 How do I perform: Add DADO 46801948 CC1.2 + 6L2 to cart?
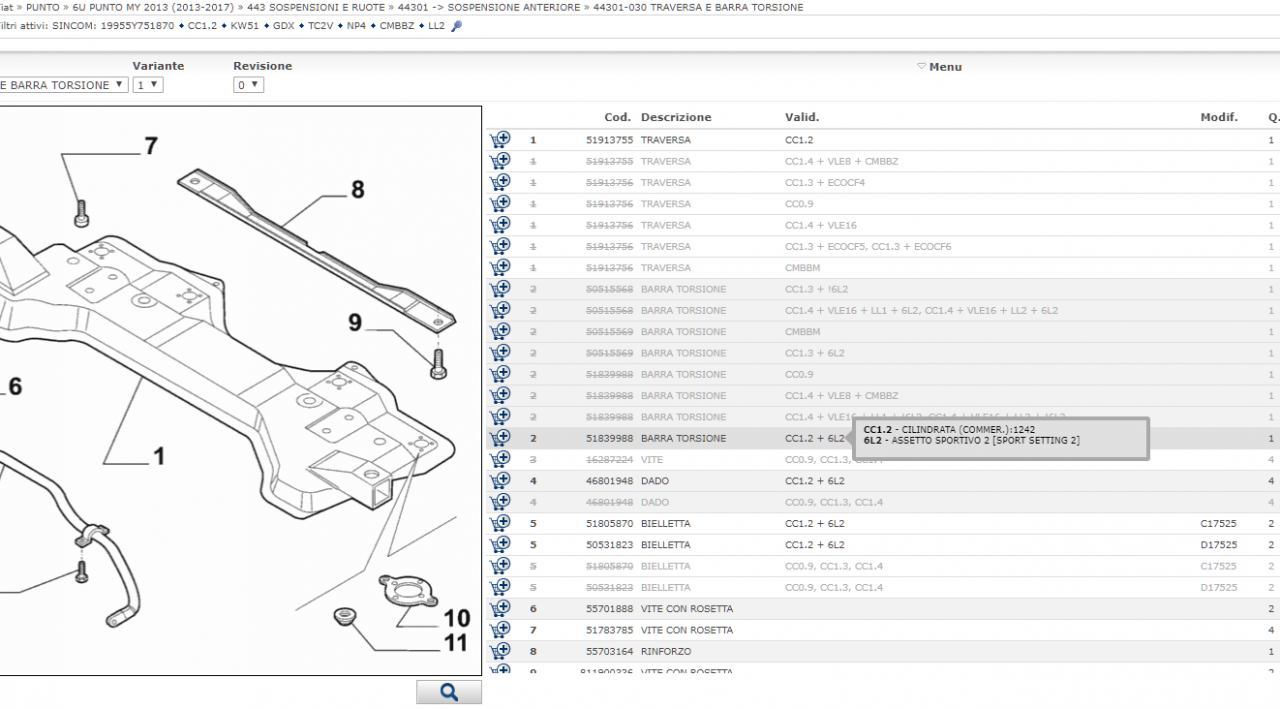[500, 481]
